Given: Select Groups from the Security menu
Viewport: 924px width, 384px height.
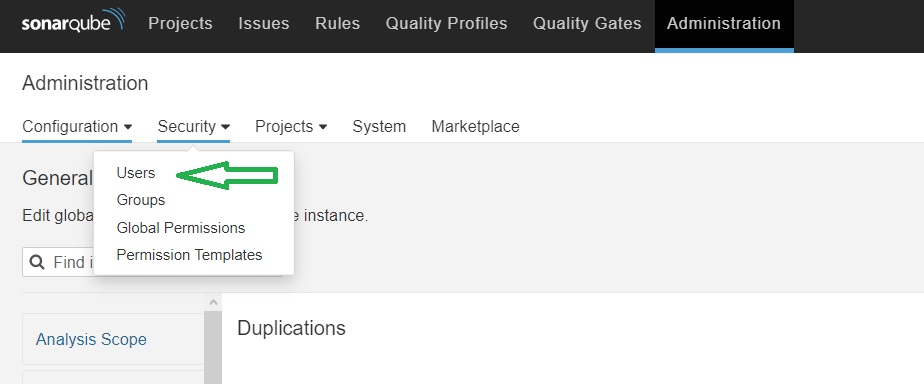Looking at the screenshot, I should [x=141, y=200].
